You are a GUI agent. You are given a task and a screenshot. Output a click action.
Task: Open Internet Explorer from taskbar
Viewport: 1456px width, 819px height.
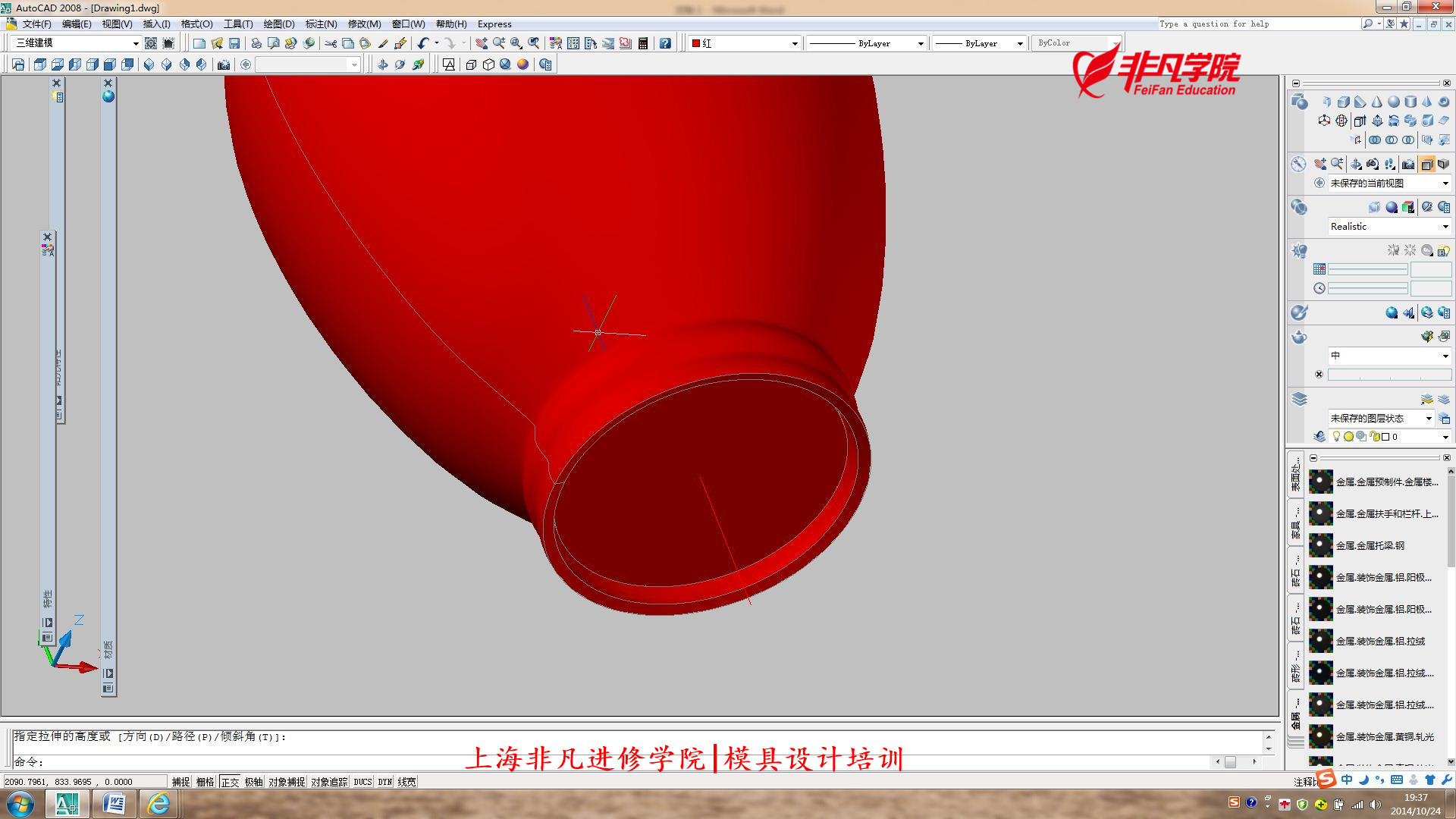(158, 804)
